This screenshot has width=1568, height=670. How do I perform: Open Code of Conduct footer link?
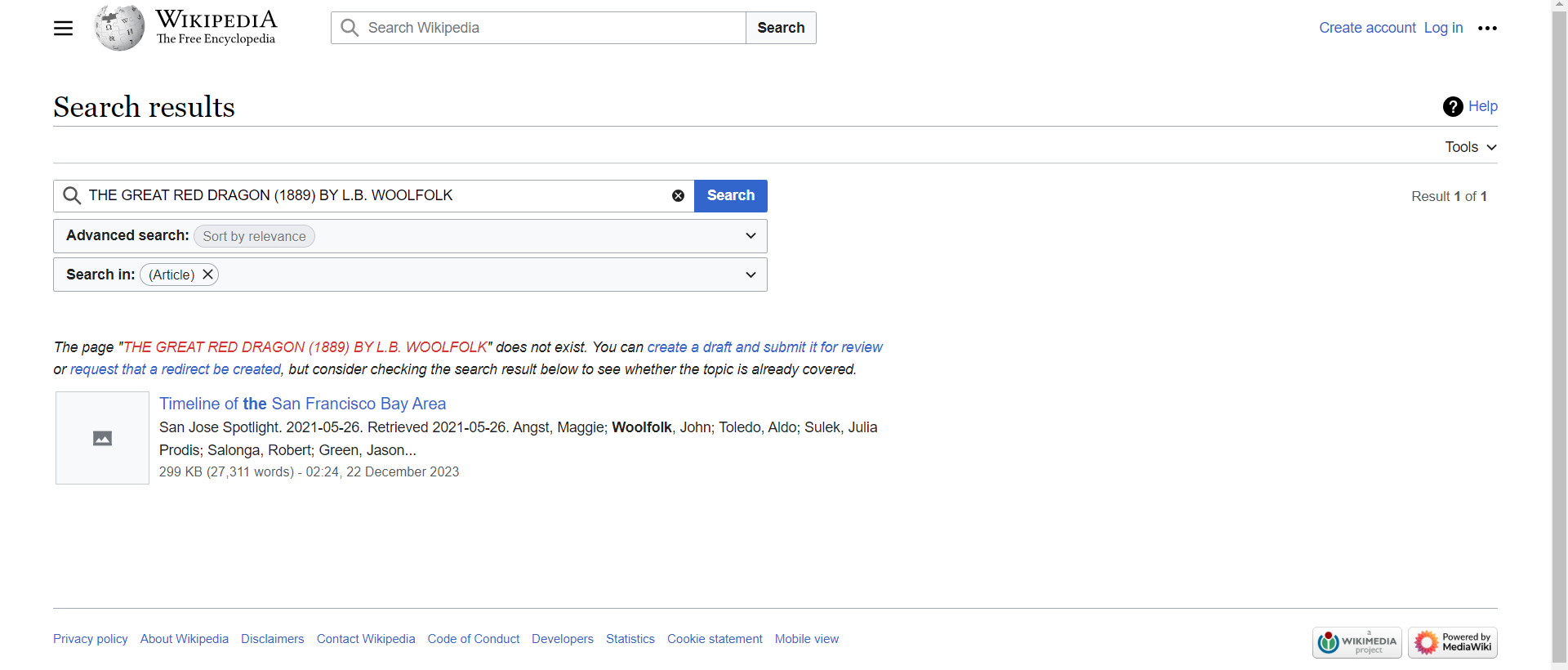(474, 639)
